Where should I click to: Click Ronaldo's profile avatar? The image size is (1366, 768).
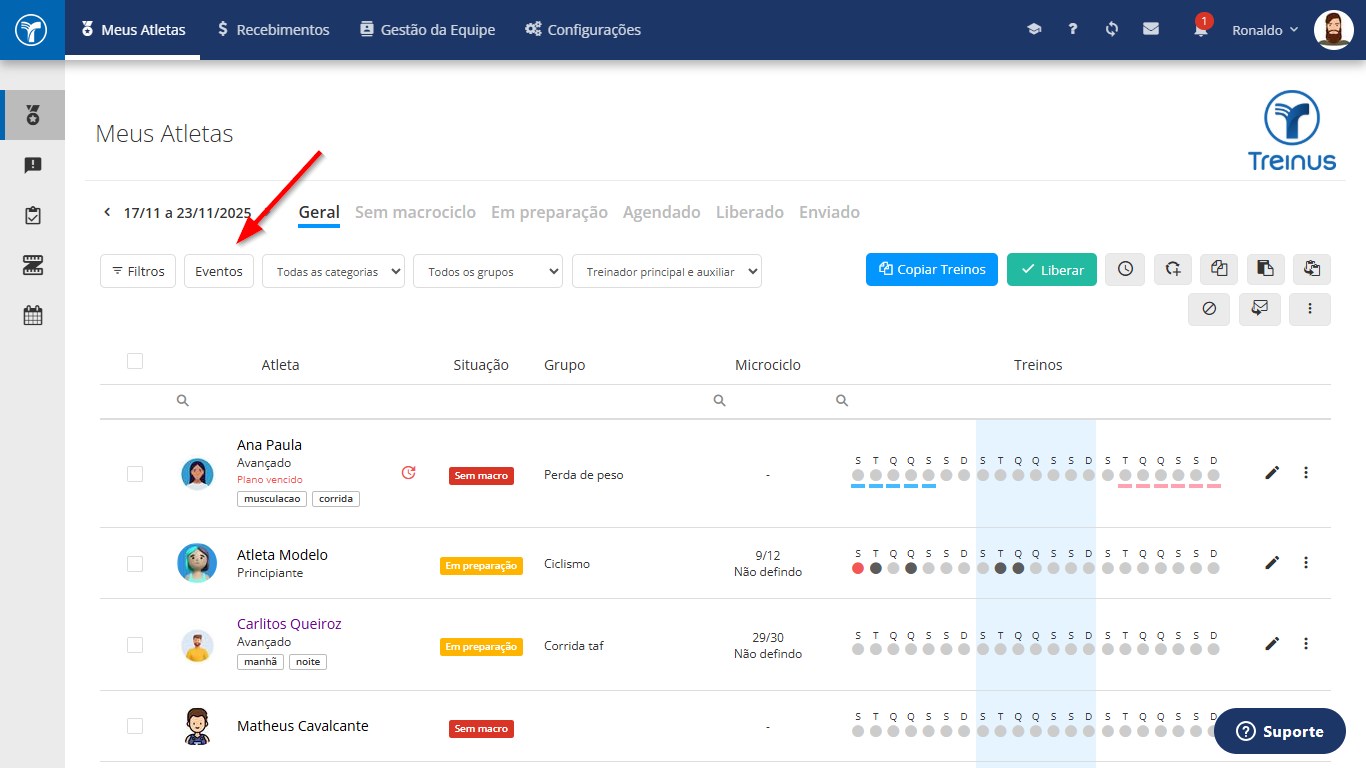click(x=1333, y=30)
